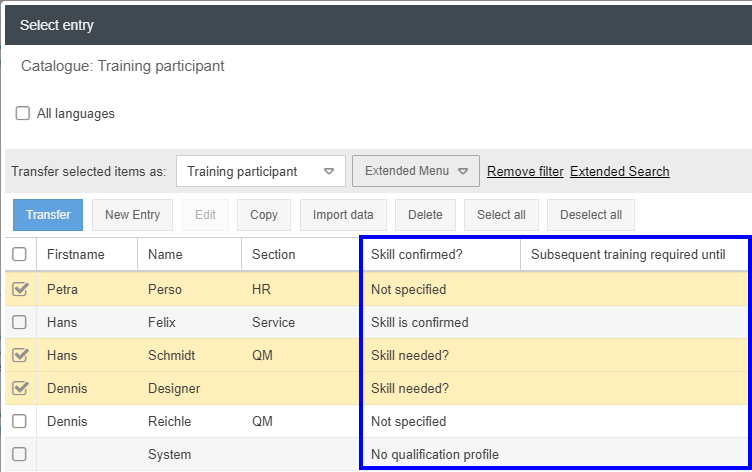Screen dimensions: 752x472
Task: Click the Import data button
Action: [343, 215]
